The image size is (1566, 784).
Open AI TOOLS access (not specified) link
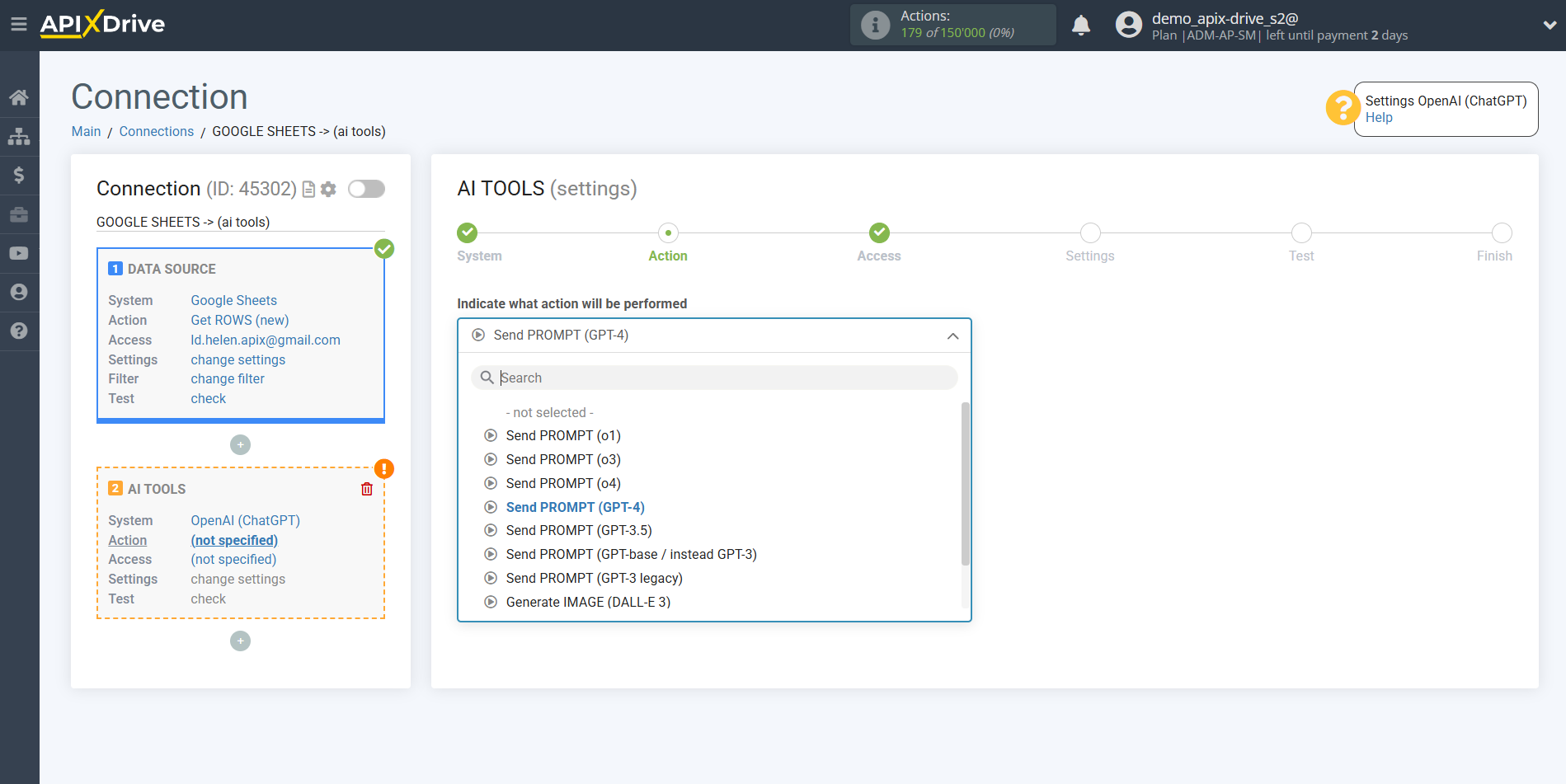coord(233,560)
